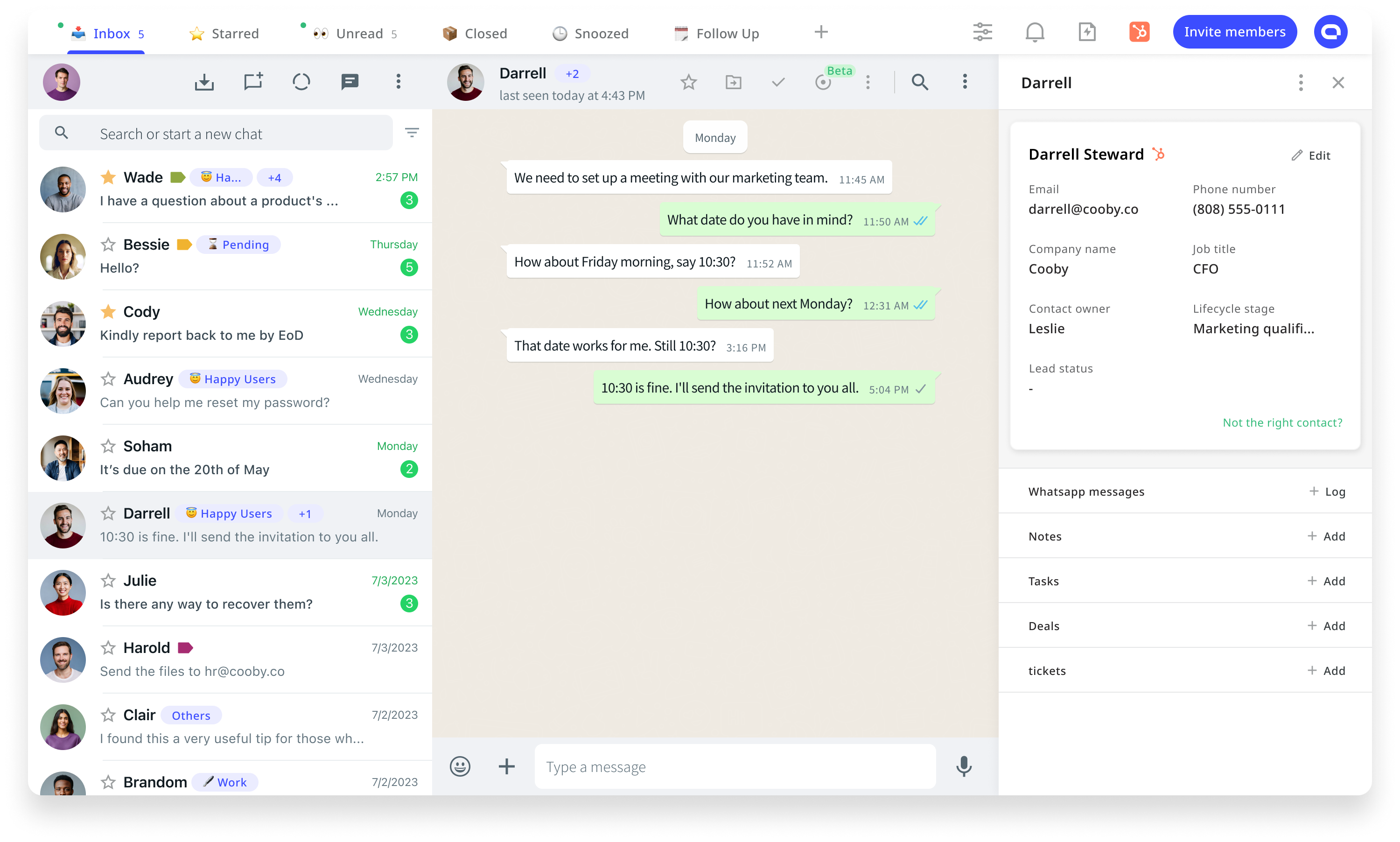Open the chat list filter menu
Image resolution: width=1400 pixels, height=842 pixels.
[x=412, y=133]
